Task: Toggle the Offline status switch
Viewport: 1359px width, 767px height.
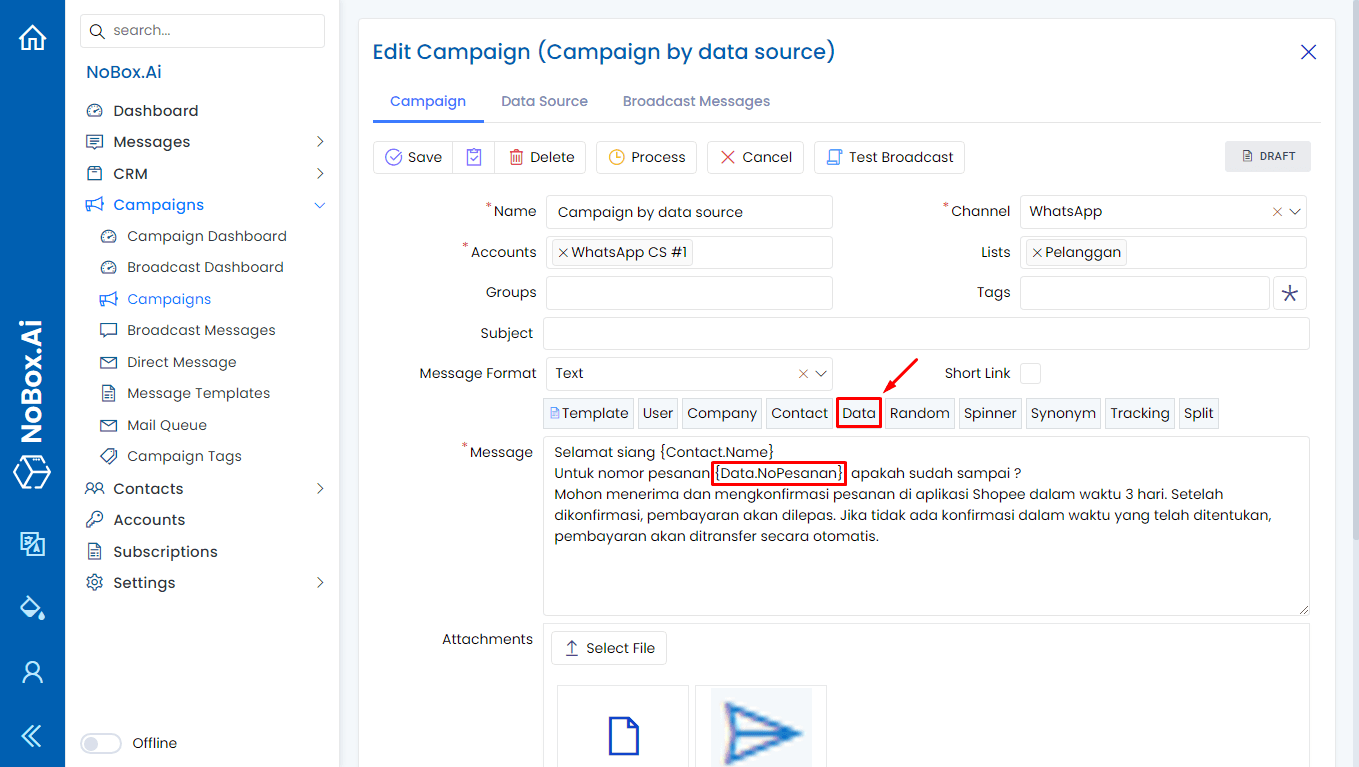Action: pos(101,743)
